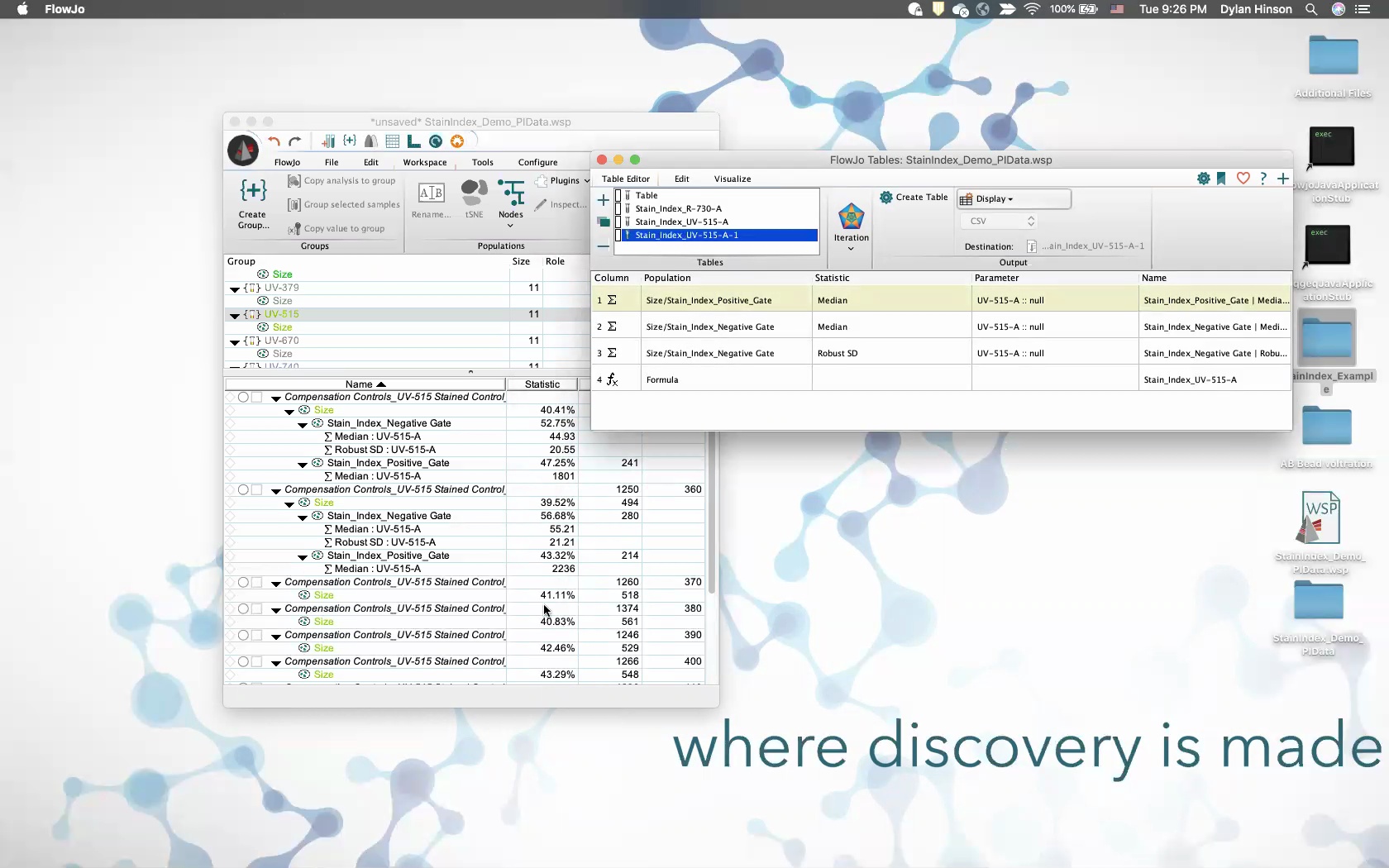Delete selected table with minus icon
This screenshot has height=868, width=1389.
(604, 246)
